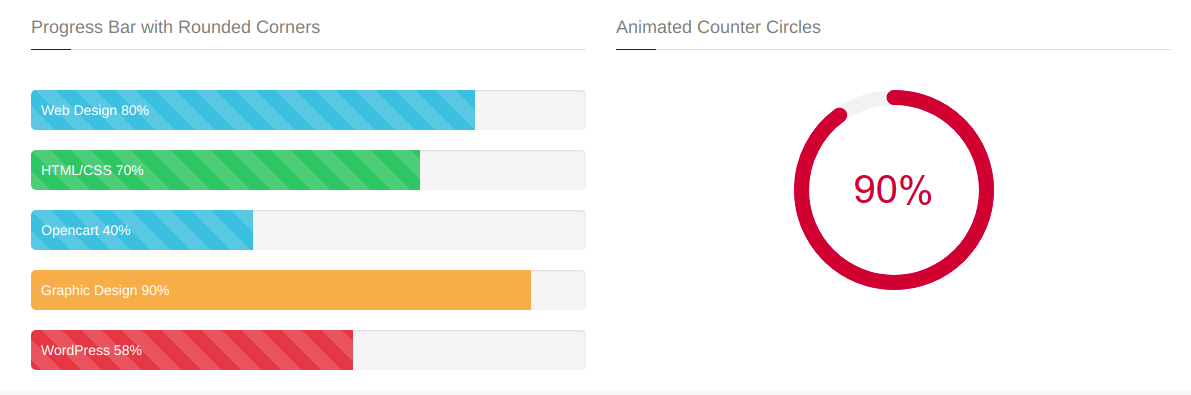Click the empty track of Web Design bar
Image resolution: width=1191 pixels, height=395 pixels.
(530, 110)
